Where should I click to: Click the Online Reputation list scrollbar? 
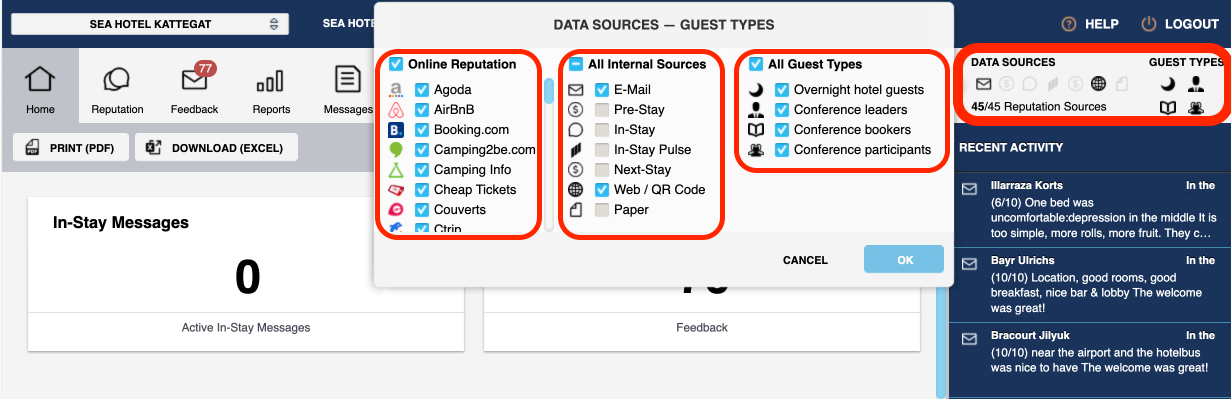point(548,155)
